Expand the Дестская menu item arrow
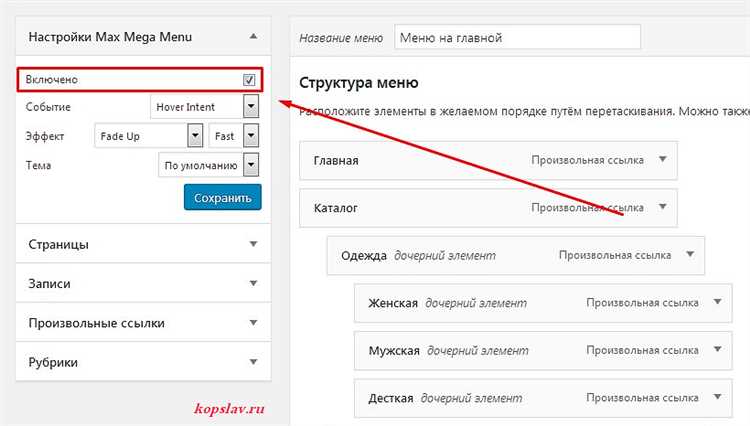Viewport: 750px width, 426px height. coord(717,397)
